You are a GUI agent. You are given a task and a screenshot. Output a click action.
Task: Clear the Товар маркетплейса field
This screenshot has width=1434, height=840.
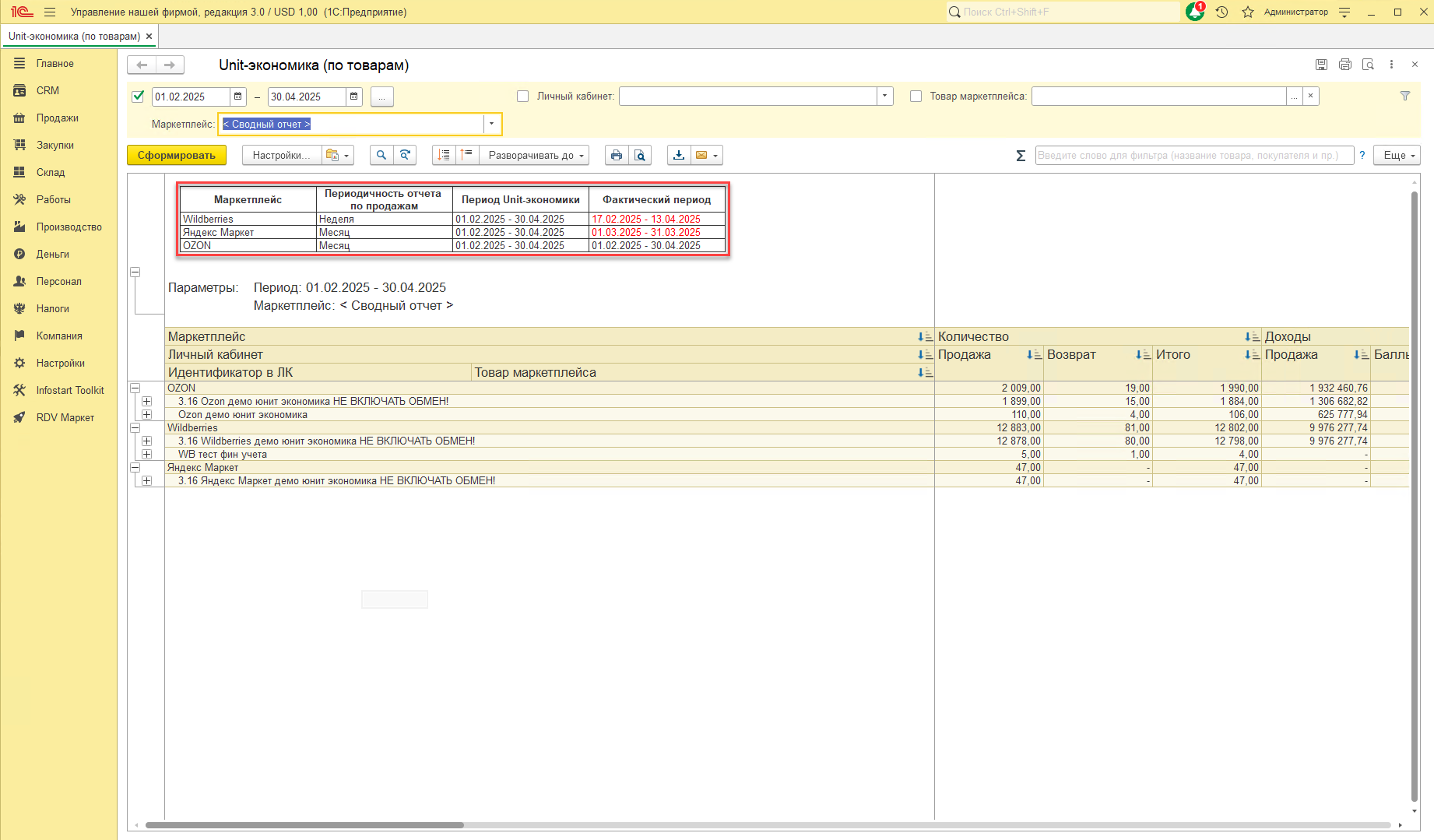pyautogui.click(x=1310, y=97)
